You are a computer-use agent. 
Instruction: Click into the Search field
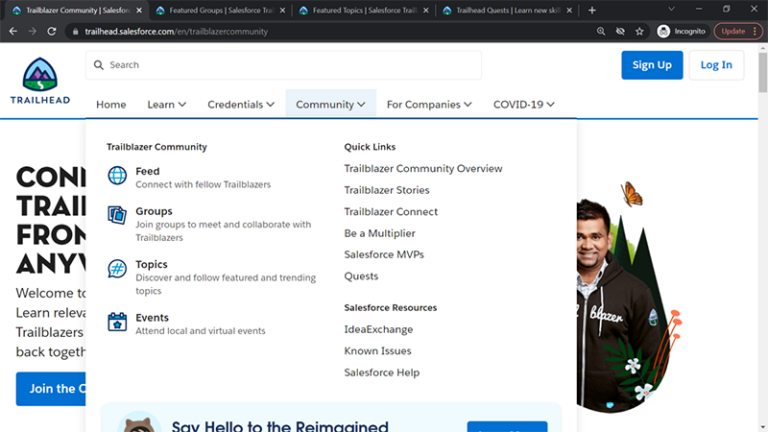[x=284, y=65]
